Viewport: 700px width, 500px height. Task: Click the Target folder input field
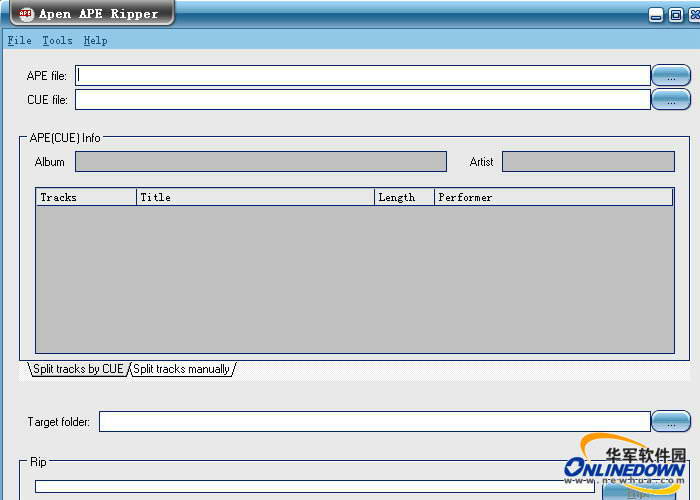375,421
